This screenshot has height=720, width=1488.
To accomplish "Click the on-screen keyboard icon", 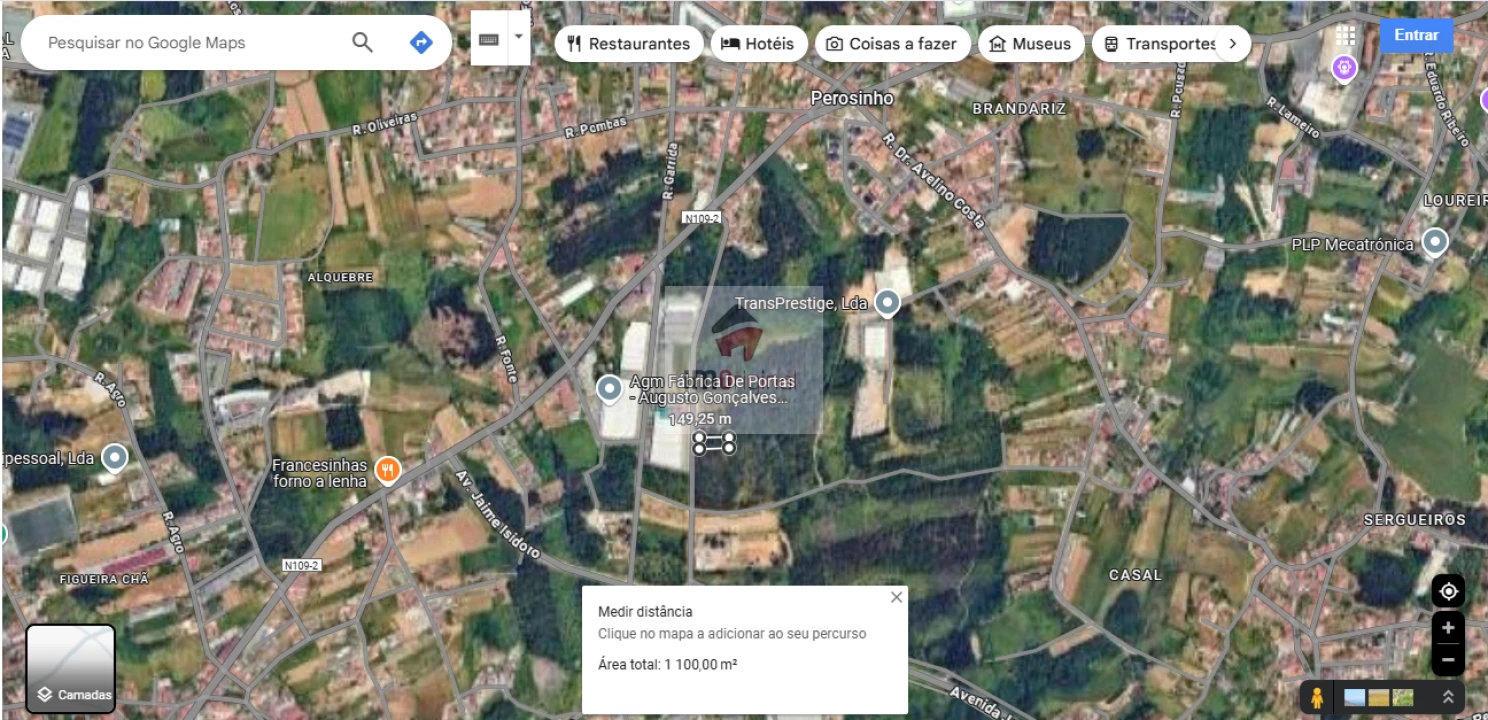I will click(489, 40).
